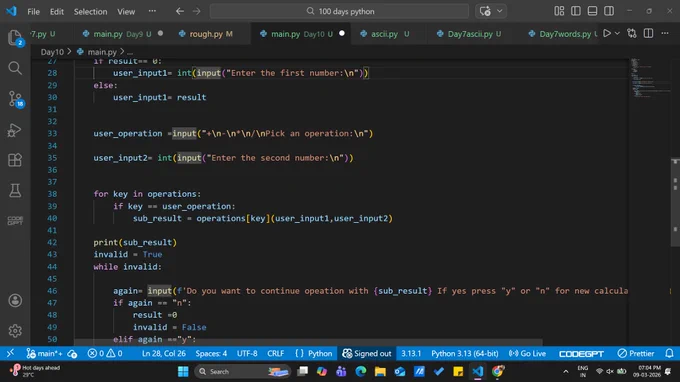Open the Accounts menu icon

pos(15,300)
